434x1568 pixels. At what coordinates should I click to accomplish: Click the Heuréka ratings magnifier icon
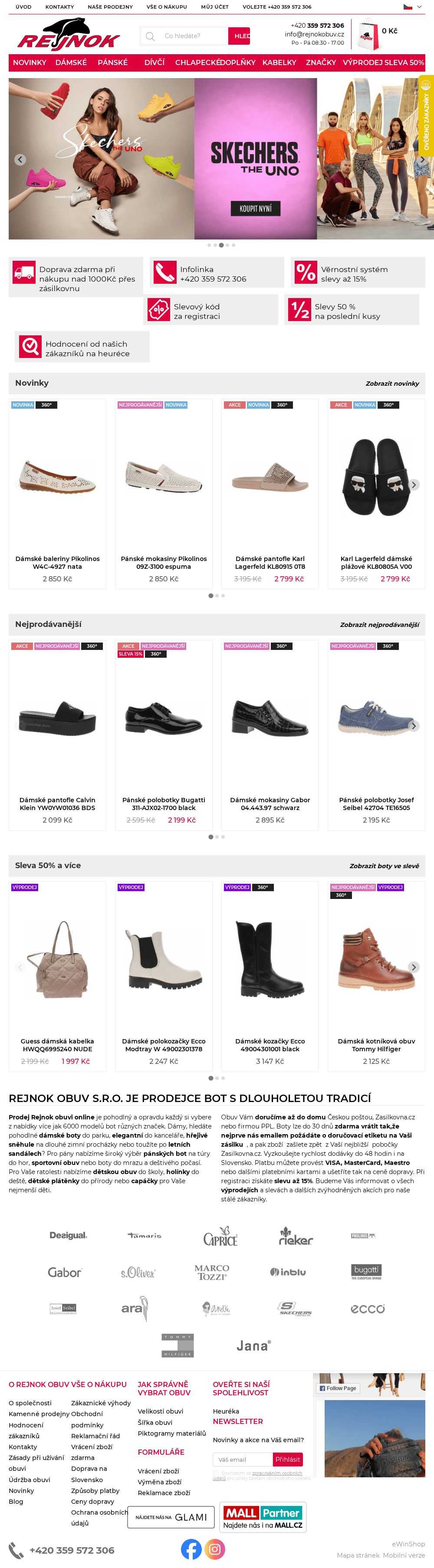30,347
